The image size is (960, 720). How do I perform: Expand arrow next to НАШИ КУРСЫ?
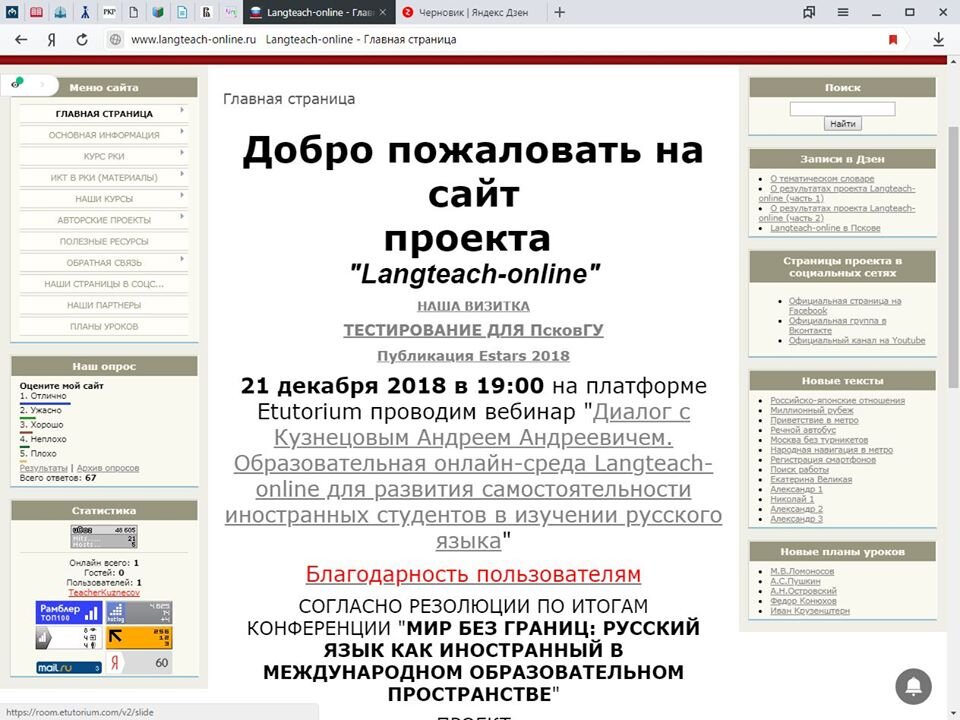click(182, 195)
